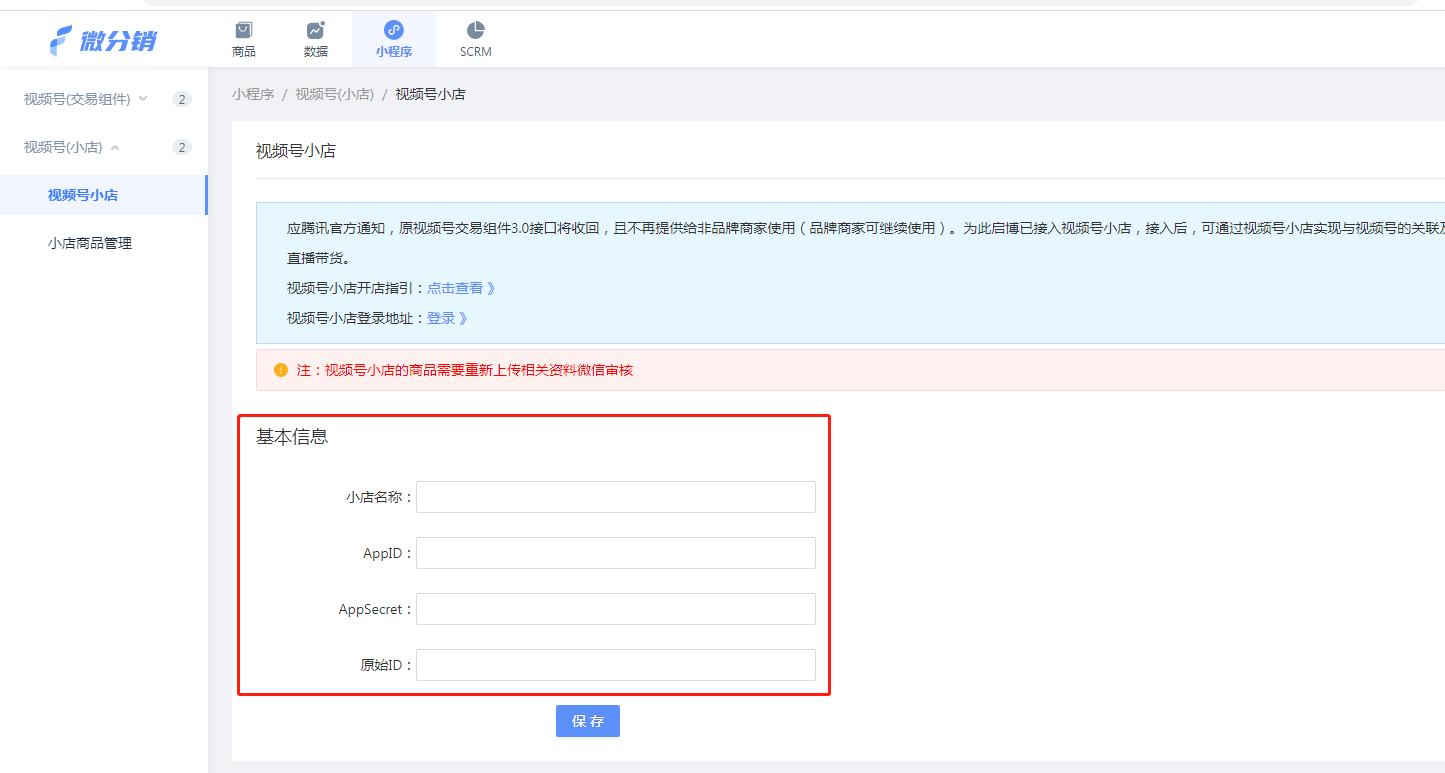Select the 小程序 icon in top navigation
This screenshot has height=773, width=1445.
393,31
